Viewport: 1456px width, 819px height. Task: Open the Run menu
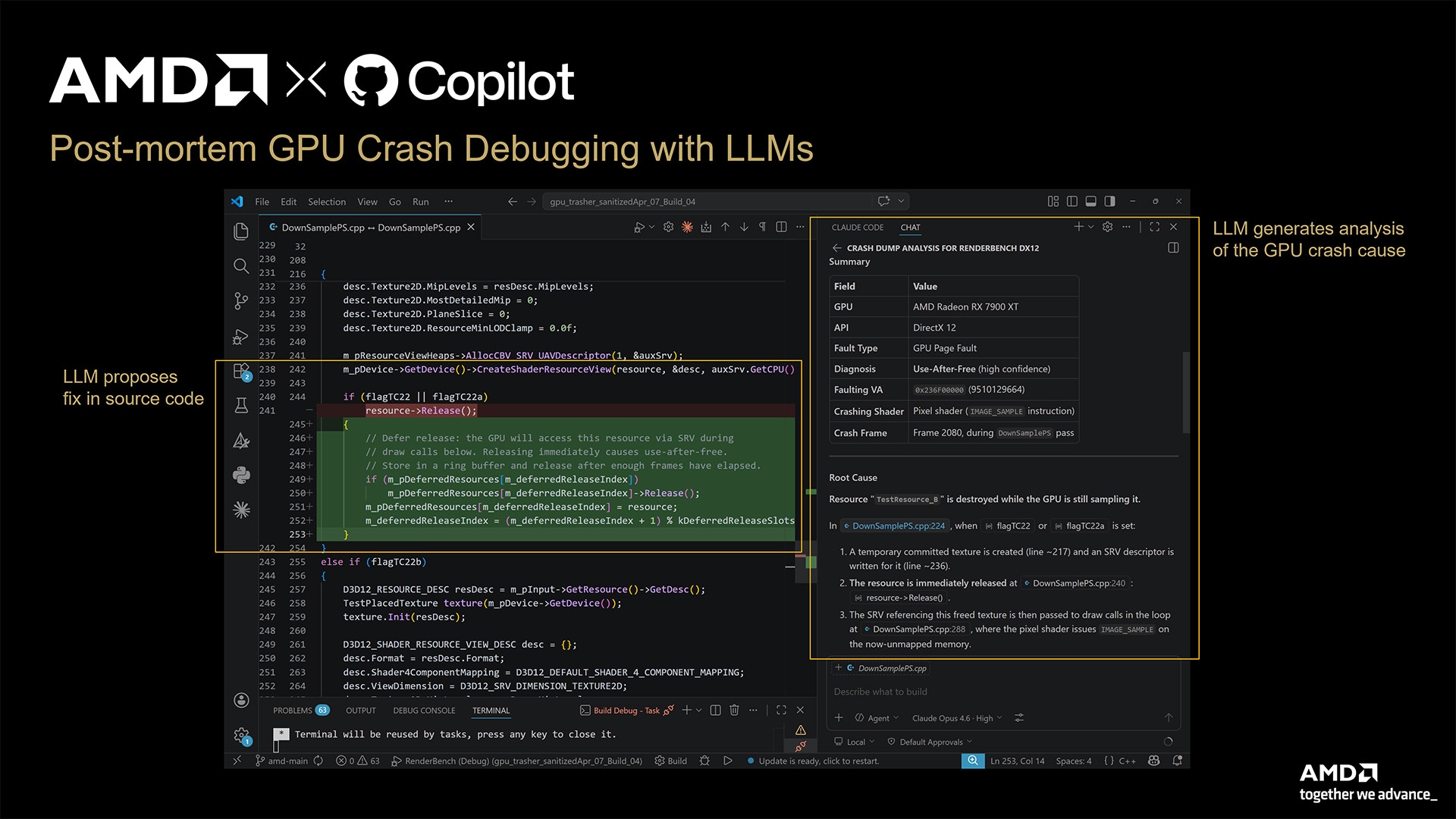(x=420, y=202)
